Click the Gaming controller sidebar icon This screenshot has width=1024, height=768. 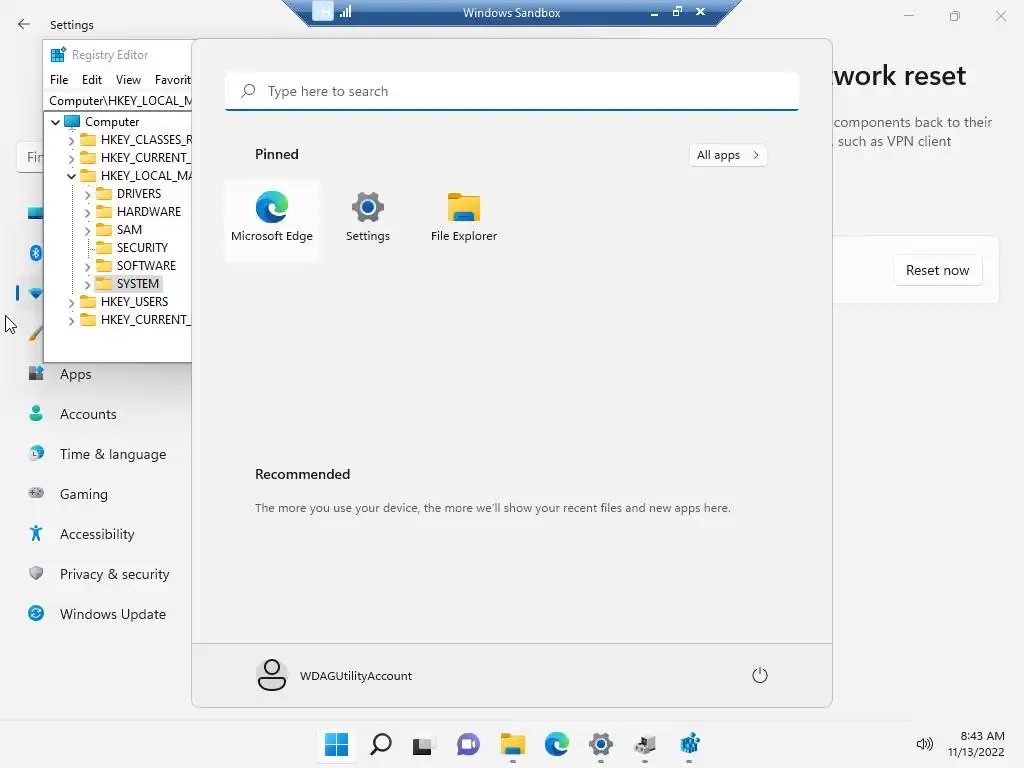(x=36, y=493)
